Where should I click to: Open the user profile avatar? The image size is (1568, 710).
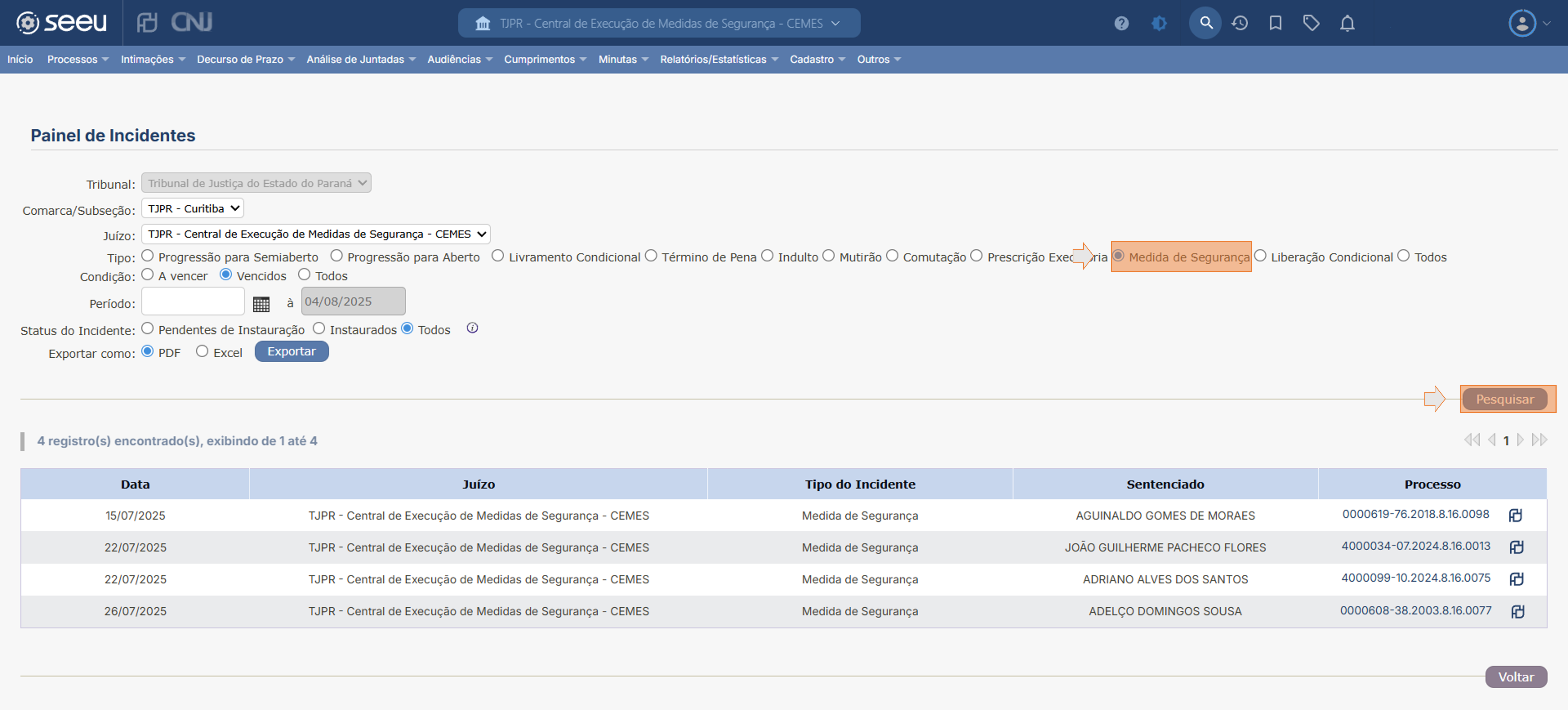point(1522,23)
